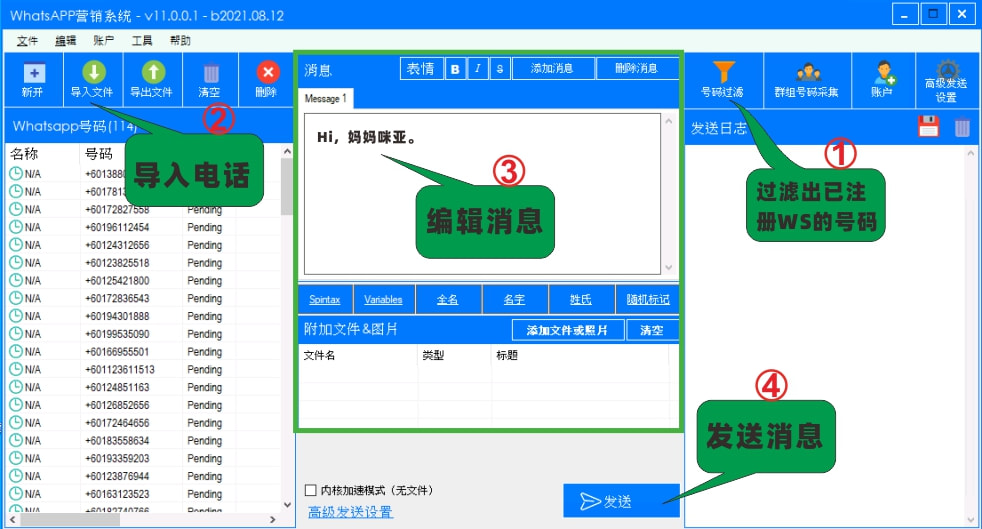
Task: Select the row +60172464656
Action: [143, 423]
